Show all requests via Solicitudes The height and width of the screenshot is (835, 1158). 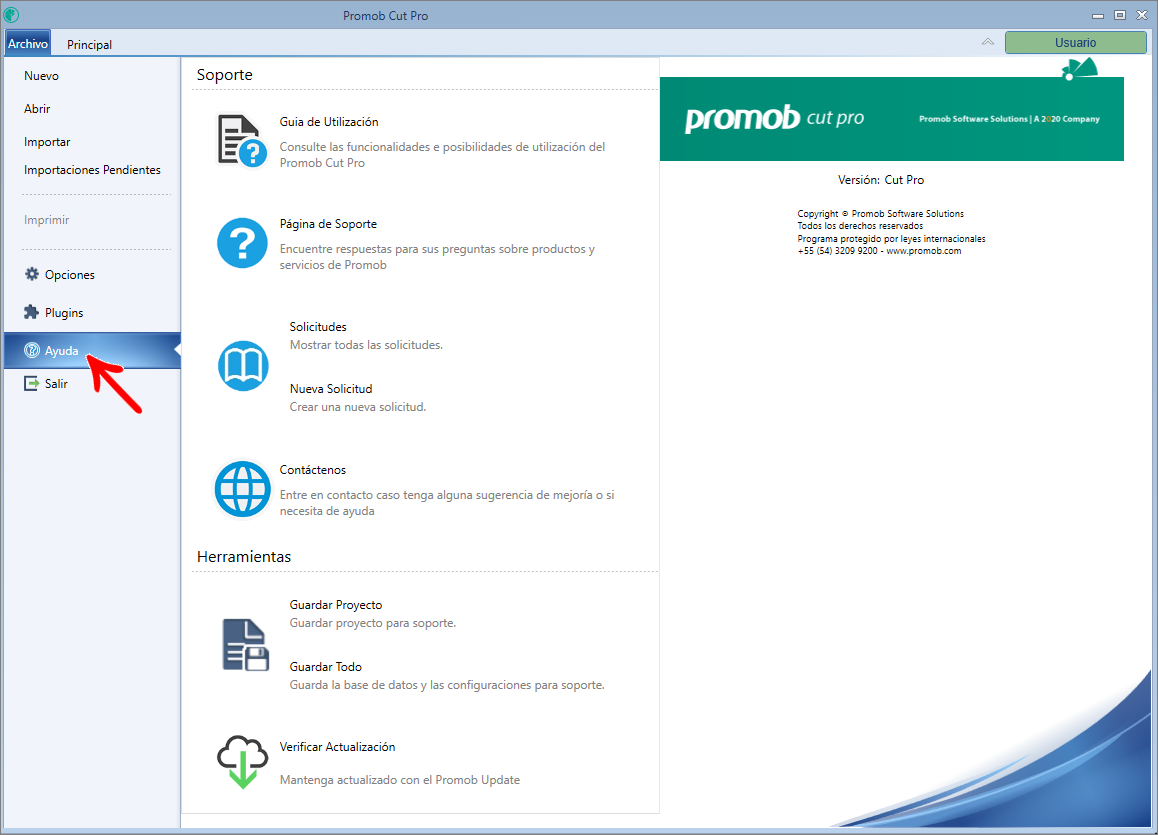tap(318, 326)
